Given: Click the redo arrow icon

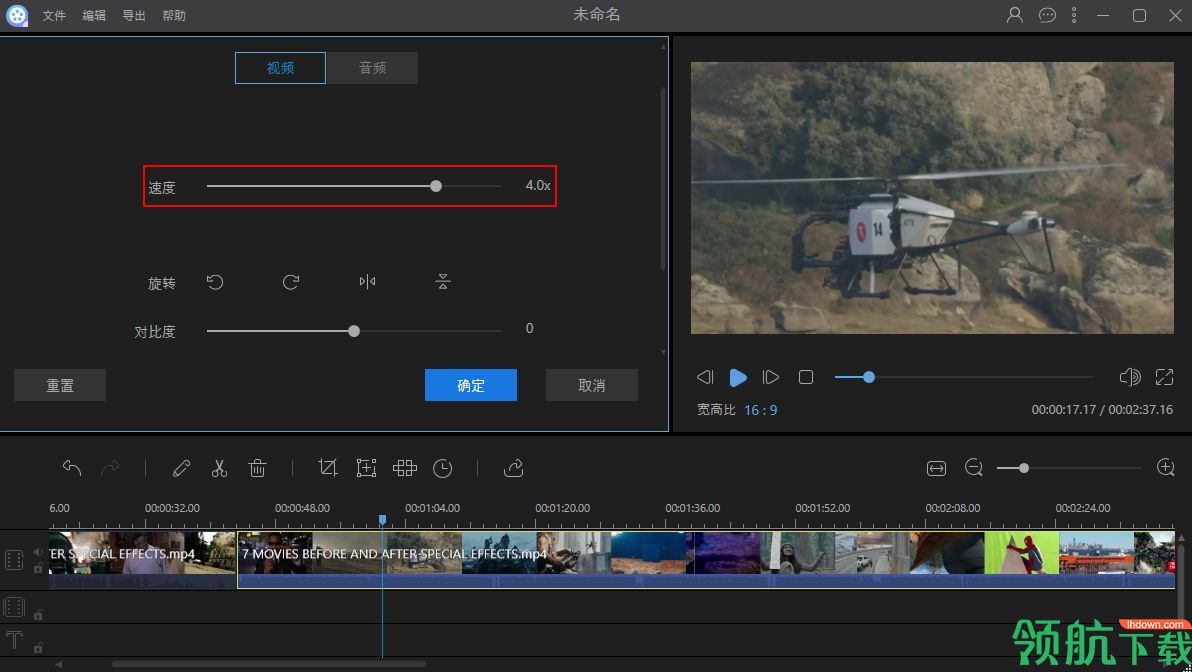Looking at the screenshot, I should (110, 468).
